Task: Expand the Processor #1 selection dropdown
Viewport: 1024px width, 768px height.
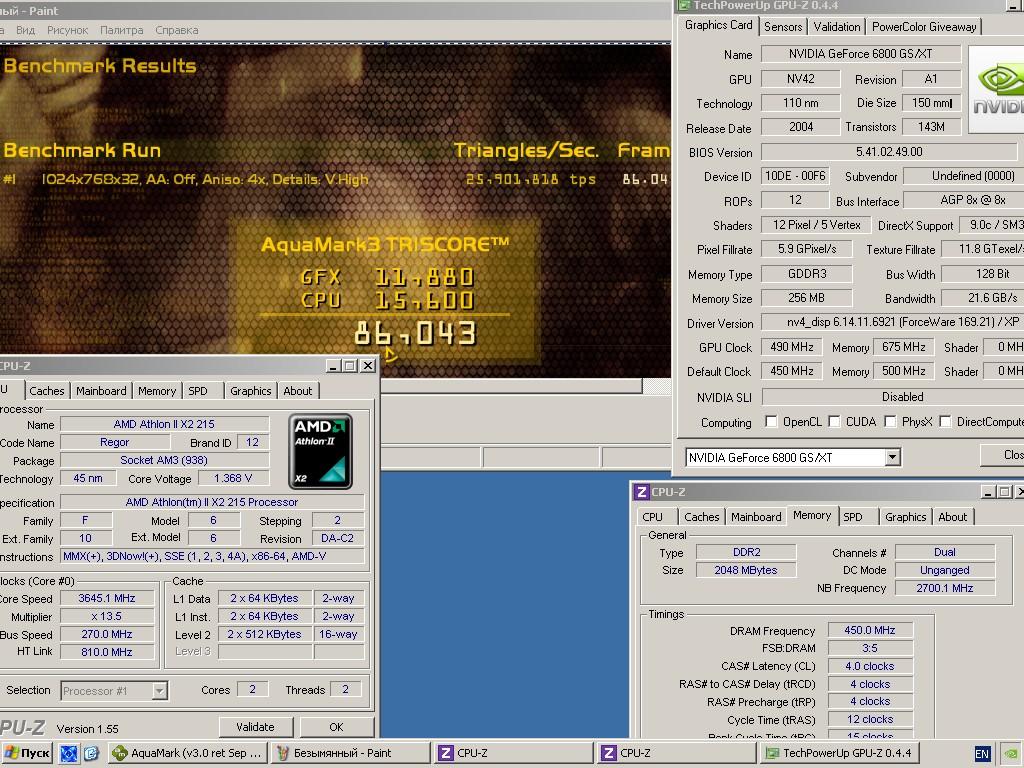Action: click(x=159, y=690)
